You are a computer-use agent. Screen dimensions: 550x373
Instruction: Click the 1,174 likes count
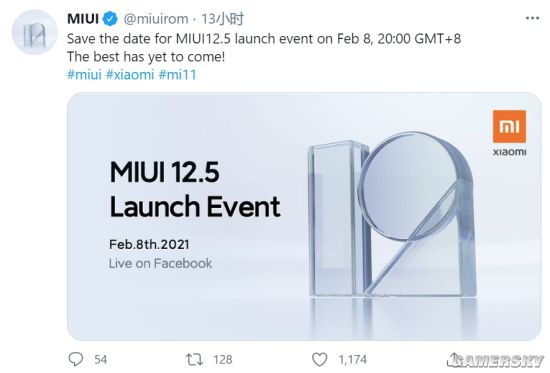point(353,359)
